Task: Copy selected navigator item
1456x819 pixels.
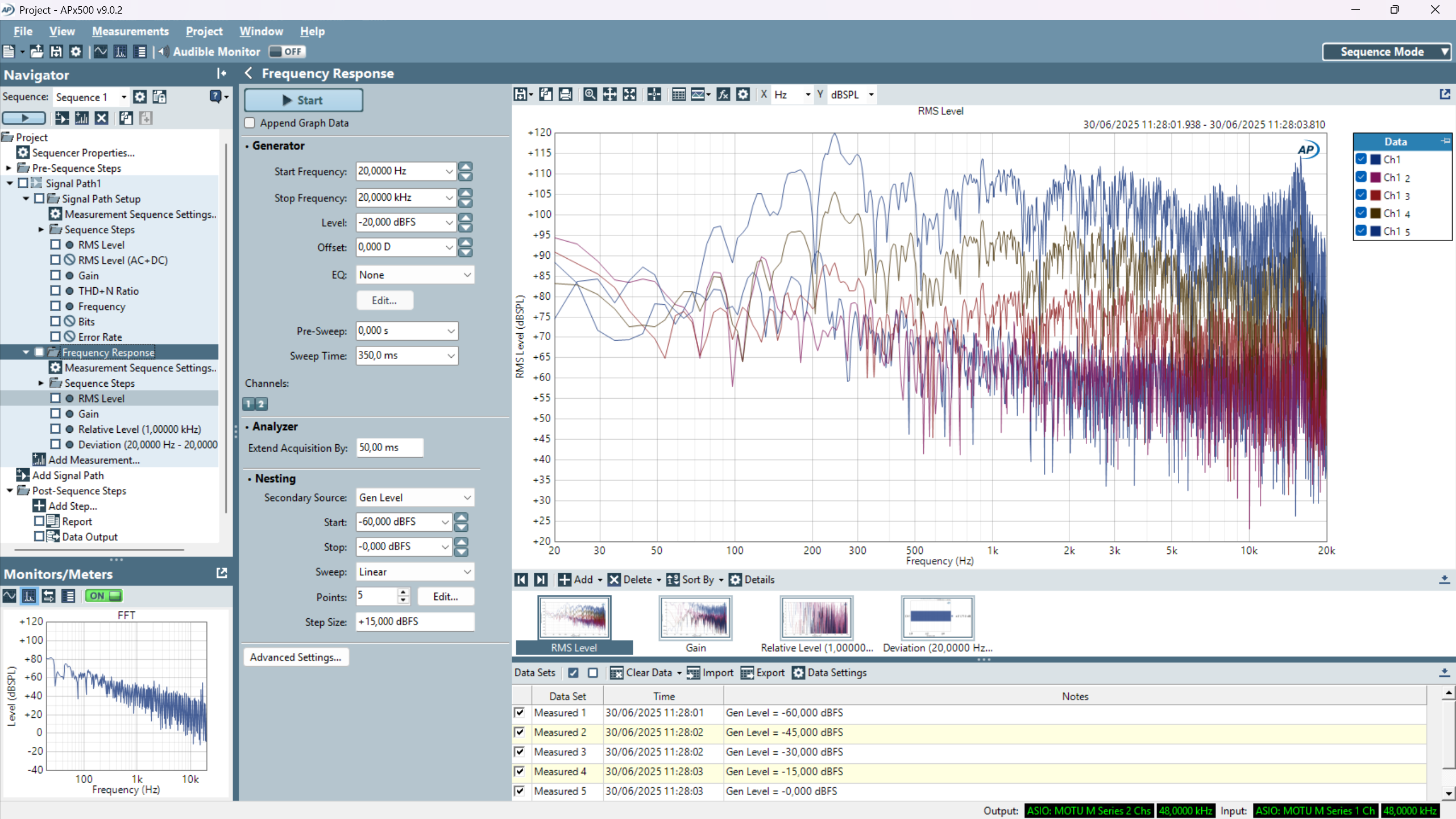Action: (126, 118)
